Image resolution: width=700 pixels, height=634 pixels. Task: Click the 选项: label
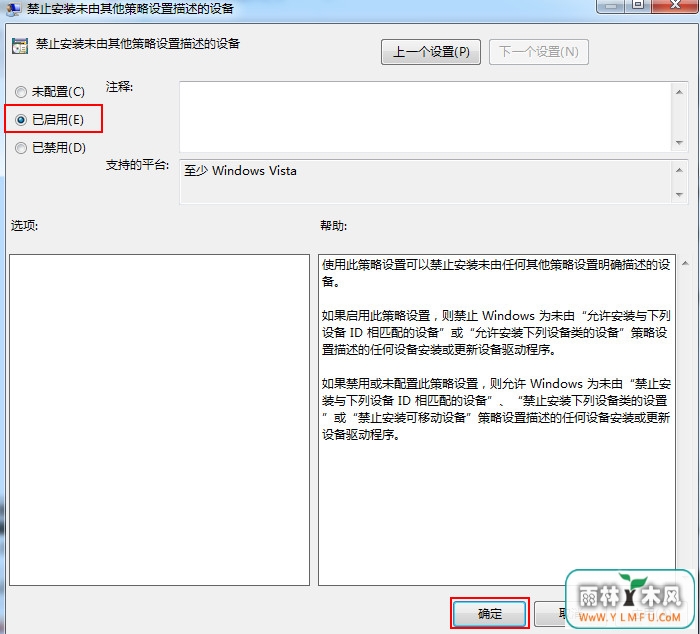(24, 225)
